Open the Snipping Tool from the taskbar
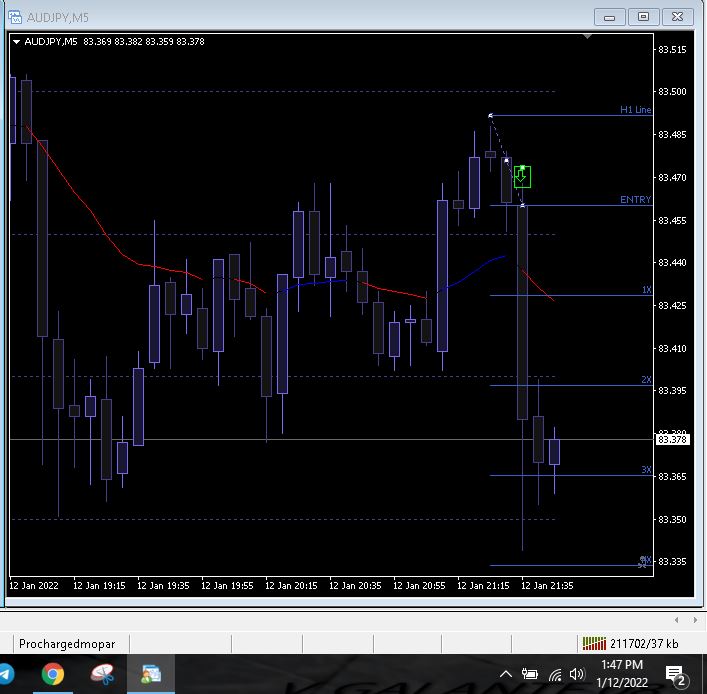 click(x=102, y=675)
